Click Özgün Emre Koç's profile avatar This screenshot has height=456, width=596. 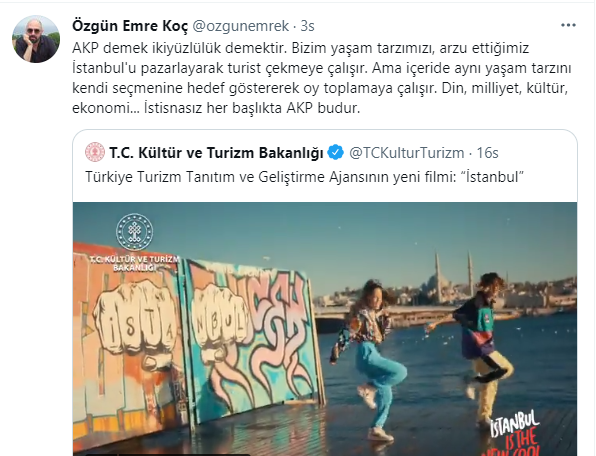36,39
